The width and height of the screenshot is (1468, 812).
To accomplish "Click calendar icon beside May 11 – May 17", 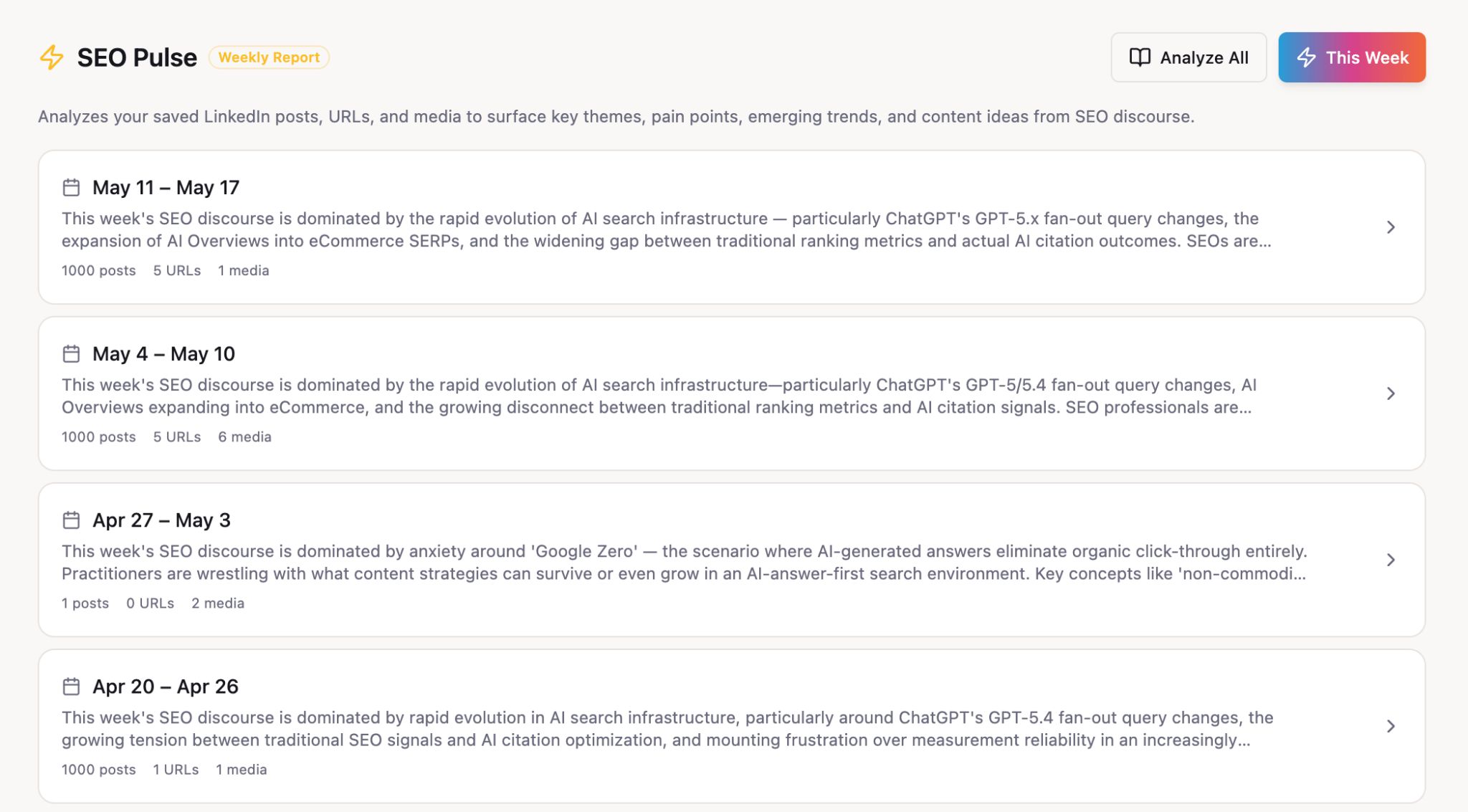I will 71,188.
